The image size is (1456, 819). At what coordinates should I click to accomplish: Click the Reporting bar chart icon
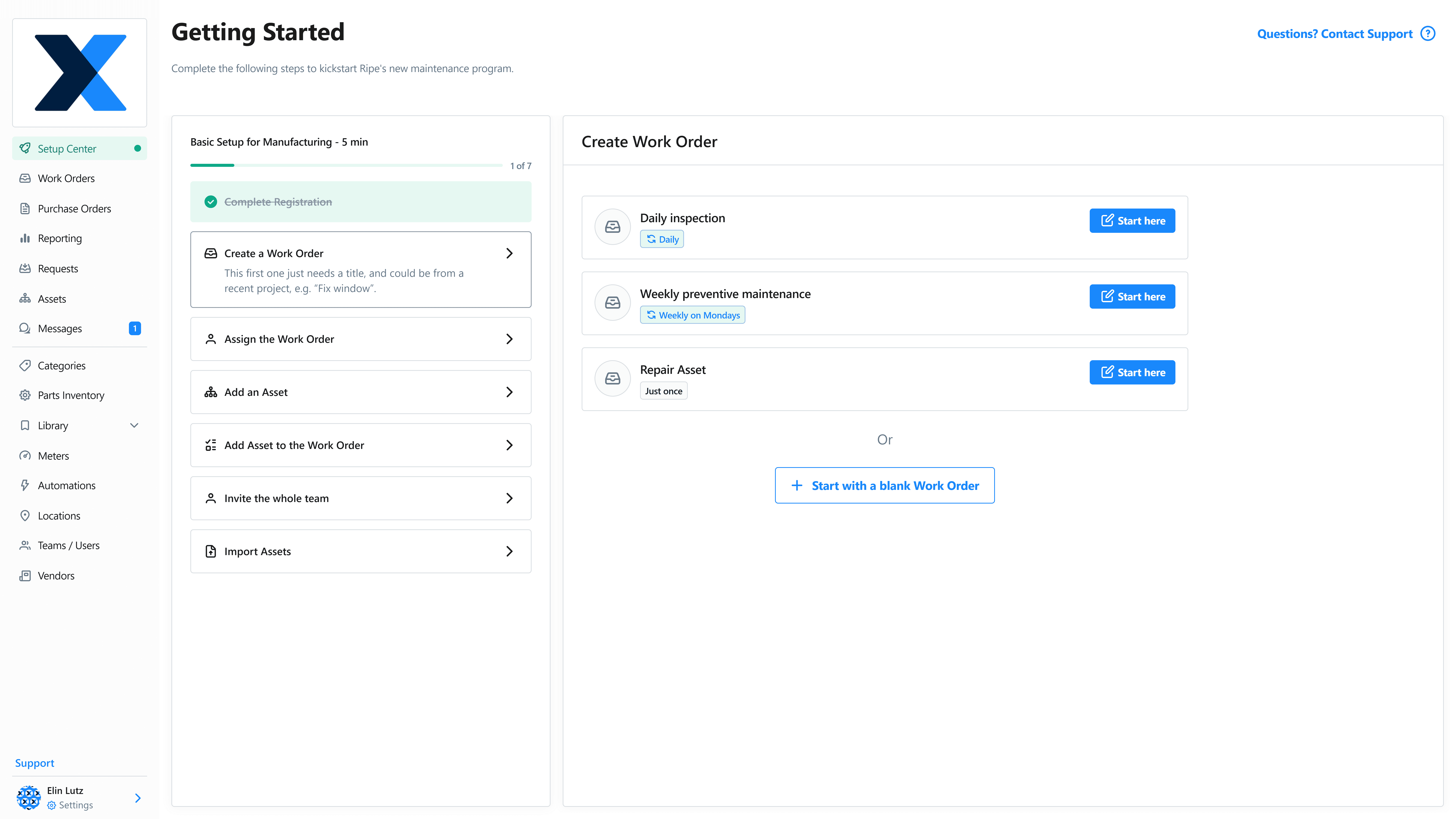(25, 238)
